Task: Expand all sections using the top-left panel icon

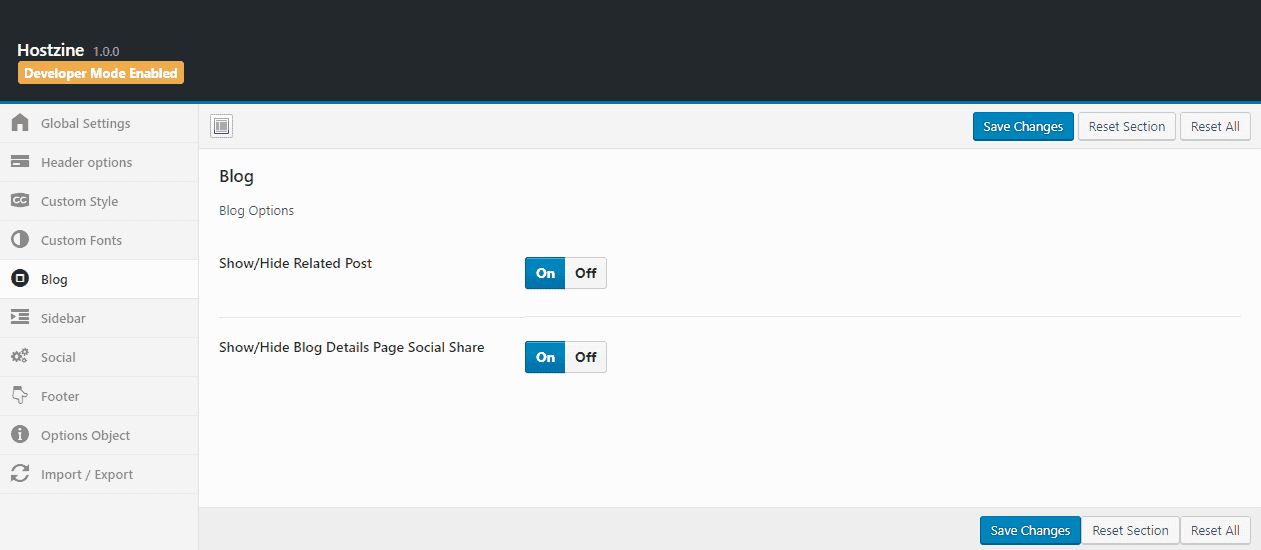Action: pyautogui.click(x=221, y=126)
